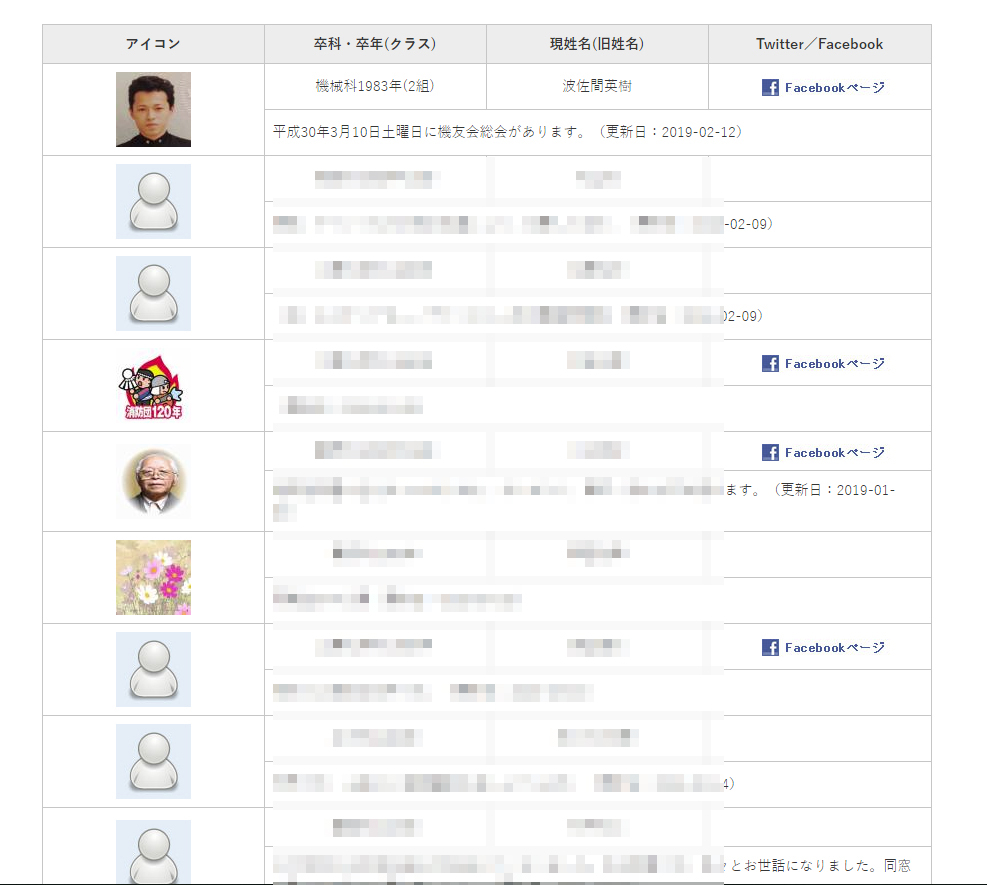Click the portrait photo of 波佐間英樹
Screen dimensions: 987x885
(x=153, y=110)
